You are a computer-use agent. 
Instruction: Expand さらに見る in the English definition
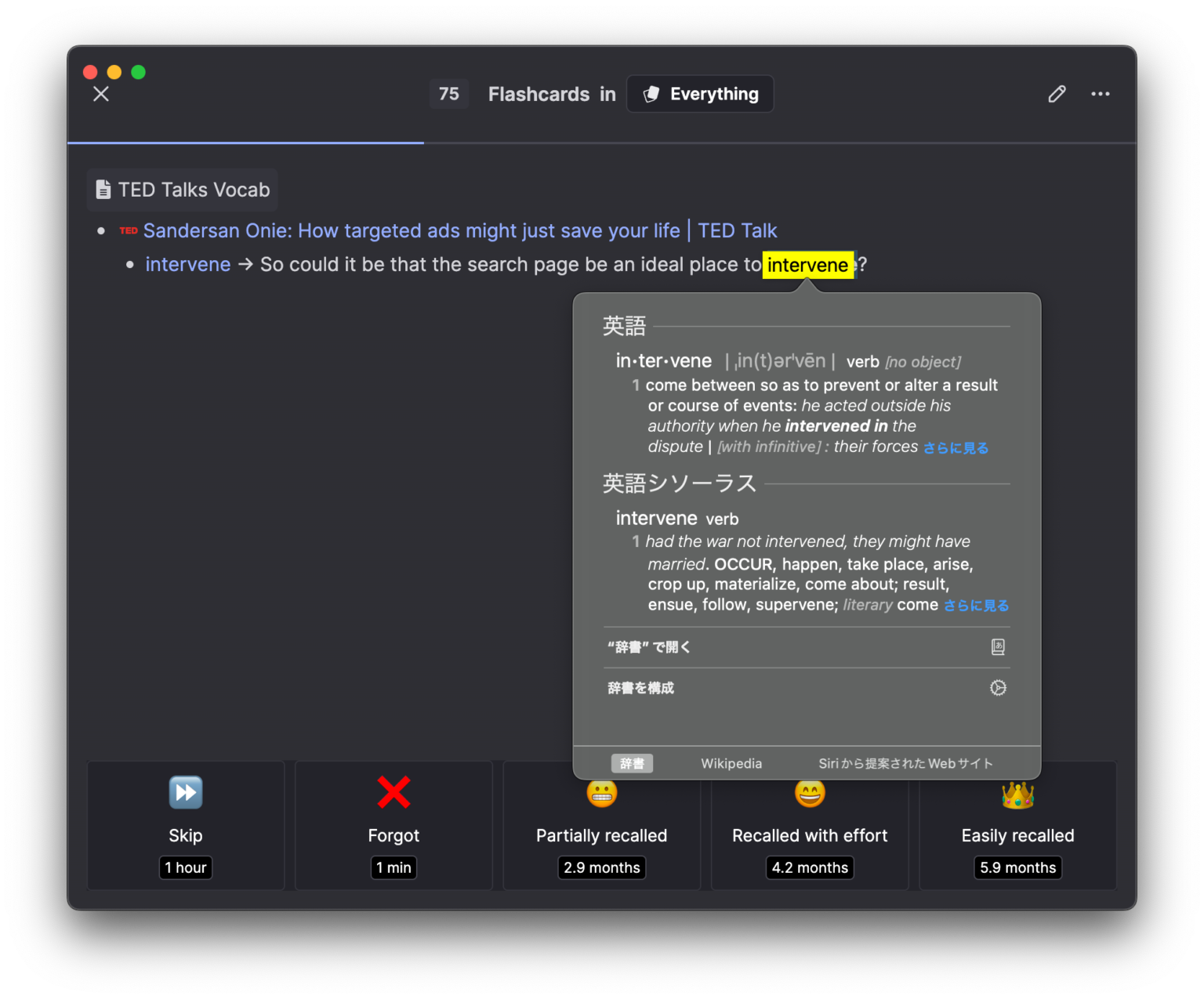click(956, 447)
